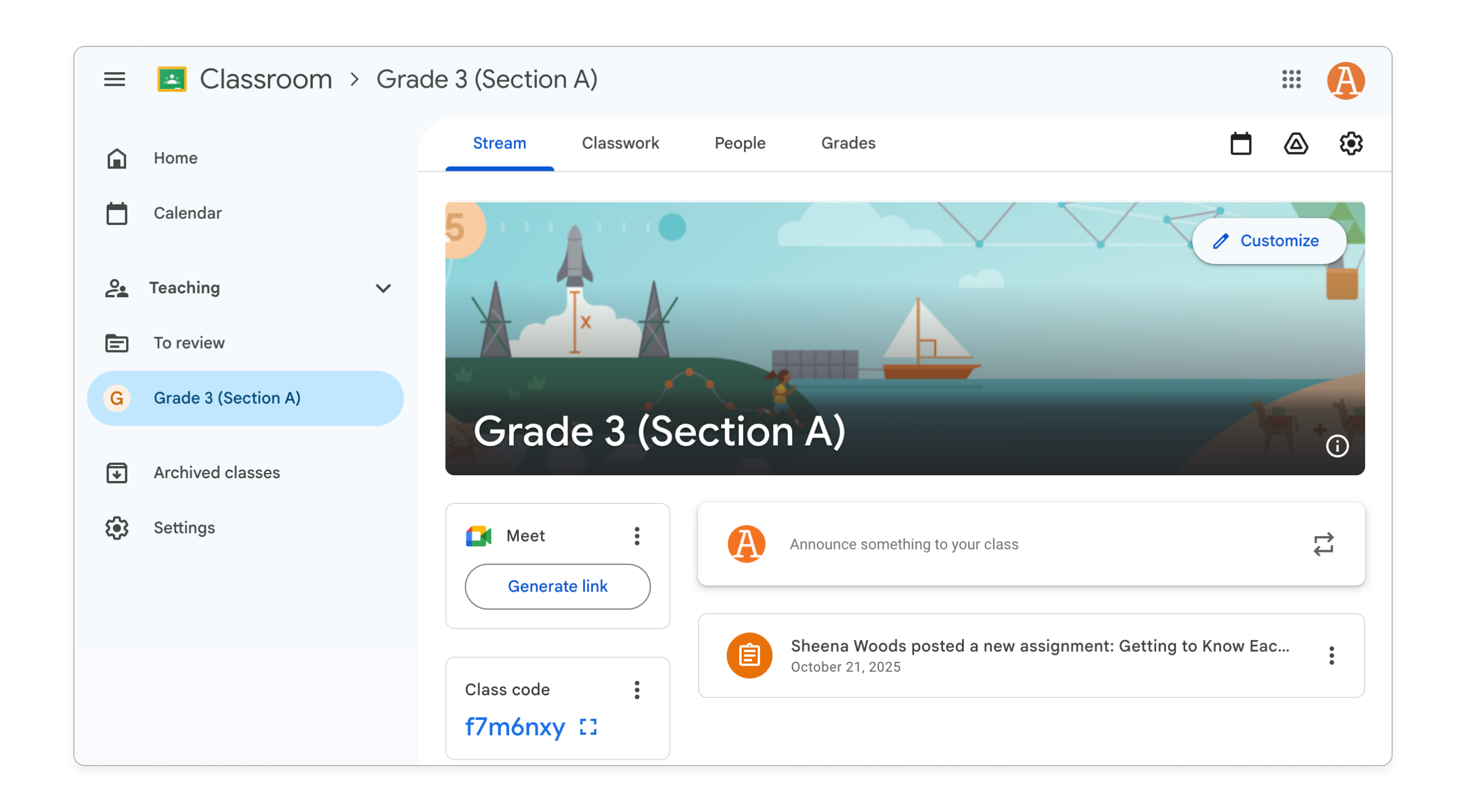Image resolution: width=1466 pixels, height=812 pixels.
Task: Open Class code options menu
Action: (637, 690)
